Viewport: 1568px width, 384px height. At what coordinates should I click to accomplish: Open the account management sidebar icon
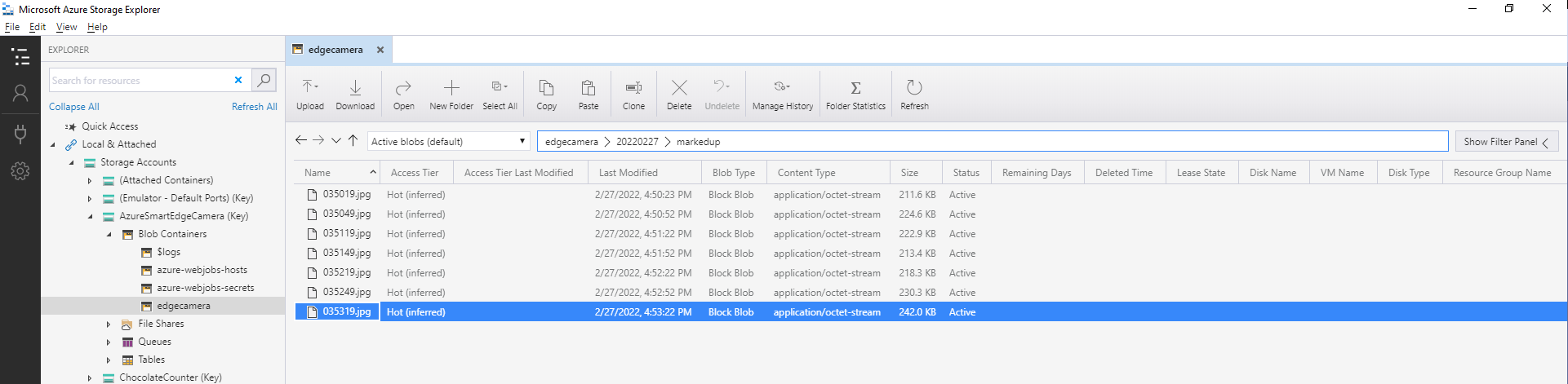tap(20, 94)
